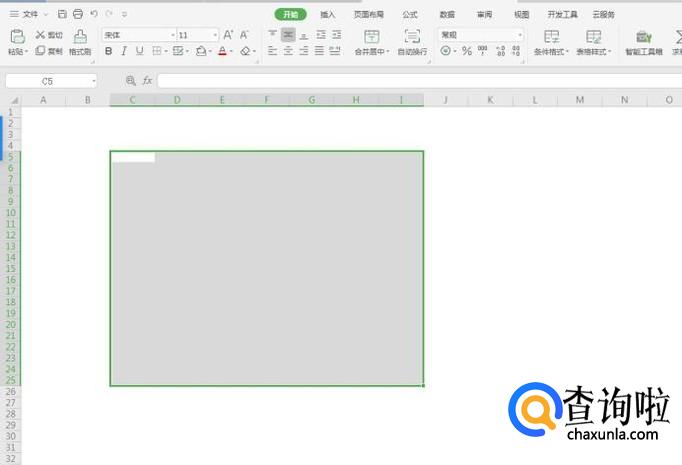This screenshot has width=682, height=465.
Task: Toggle Underline formatting
Action: [139, 51]
